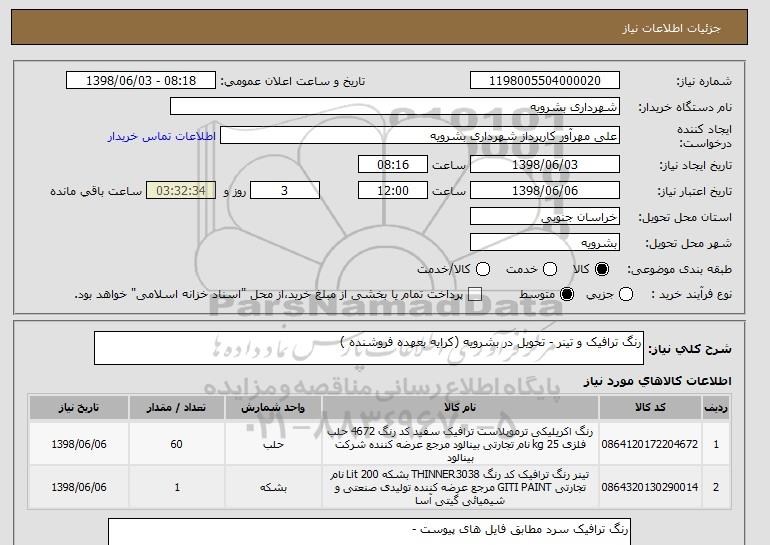Click the شرح کلی نیاز description box
Screen dimensions: 770x545
[369, 348]
